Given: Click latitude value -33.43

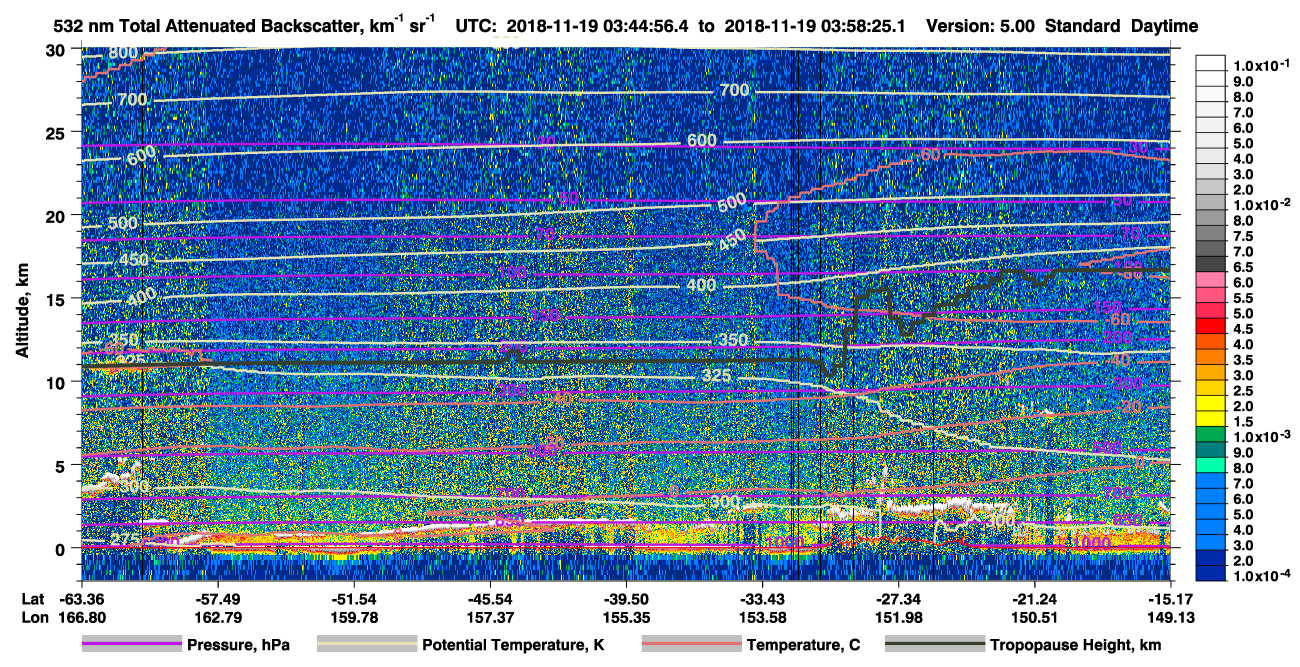Looking at the screenshot, I should [763, 598].
